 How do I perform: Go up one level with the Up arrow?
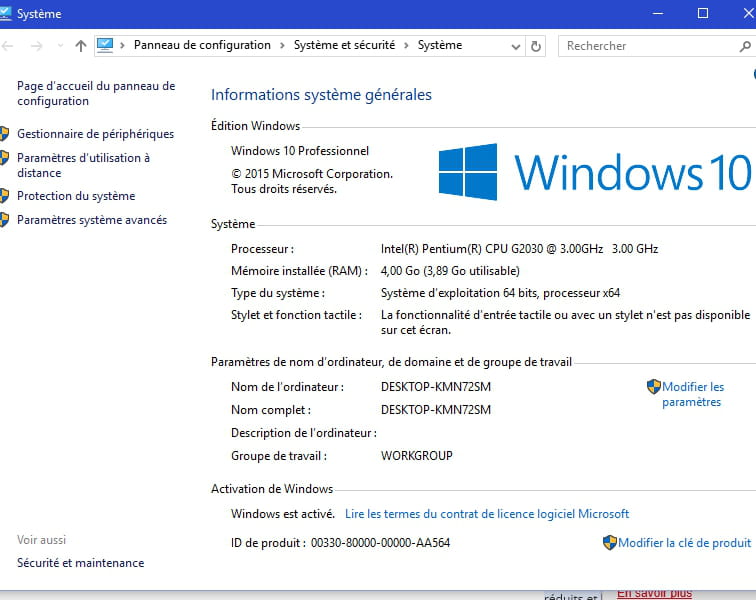[81, 46]
